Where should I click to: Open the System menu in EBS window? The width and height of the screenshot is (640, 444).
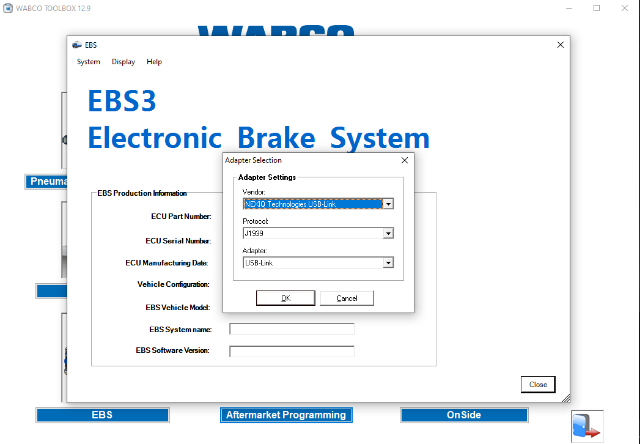[x=88, y=62]
